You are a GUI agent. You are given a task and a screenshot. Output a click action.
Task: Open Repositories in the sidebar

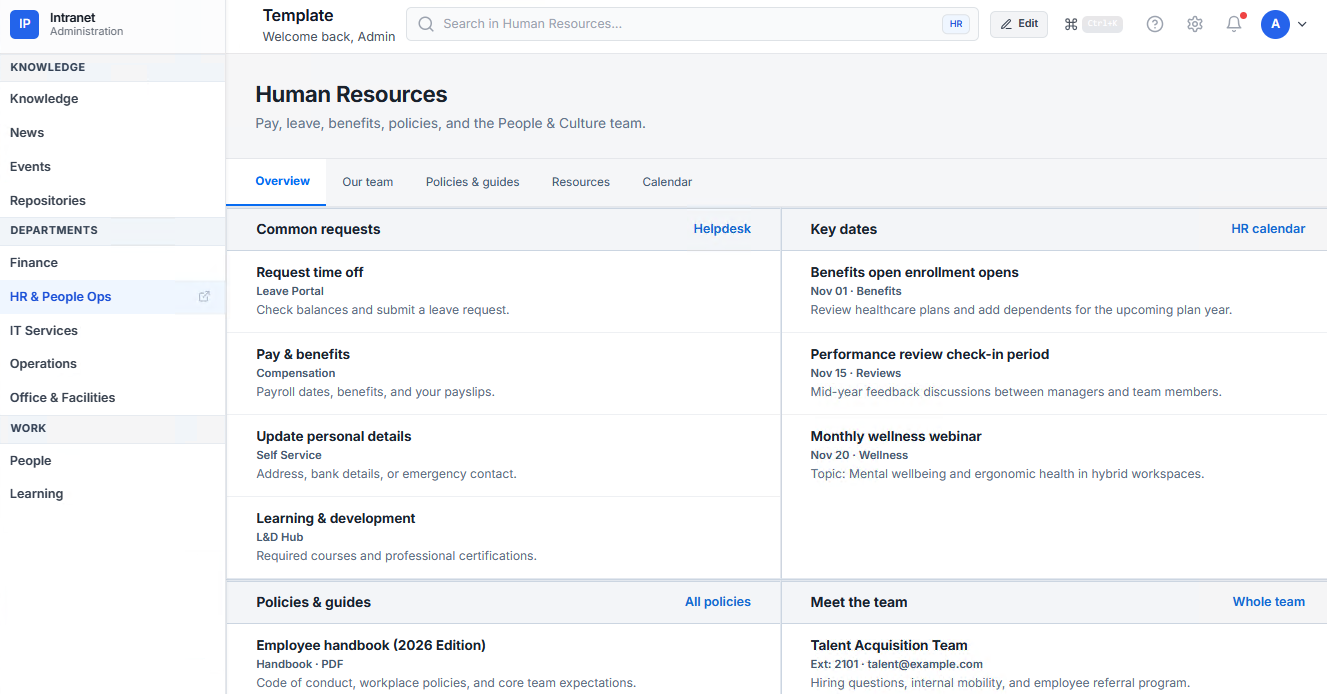click(112, 201)
